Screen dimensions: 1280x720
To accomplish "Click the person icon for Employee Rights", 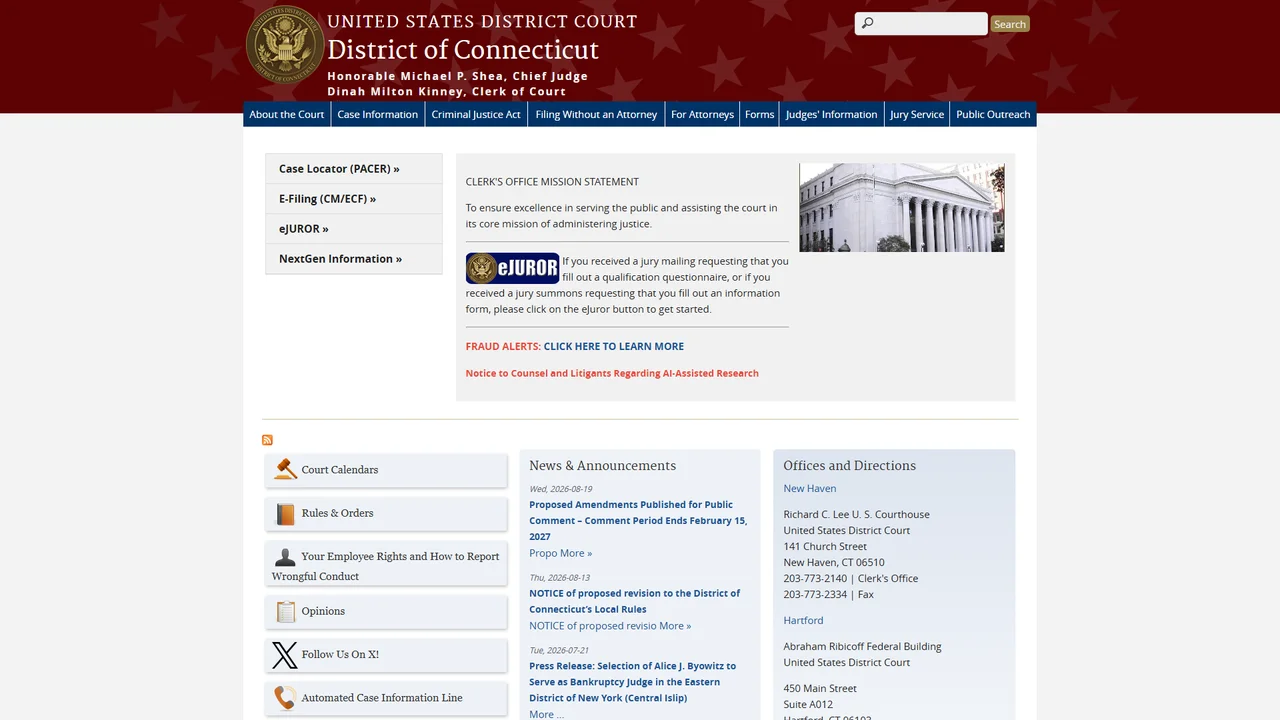I will (285, 557).
